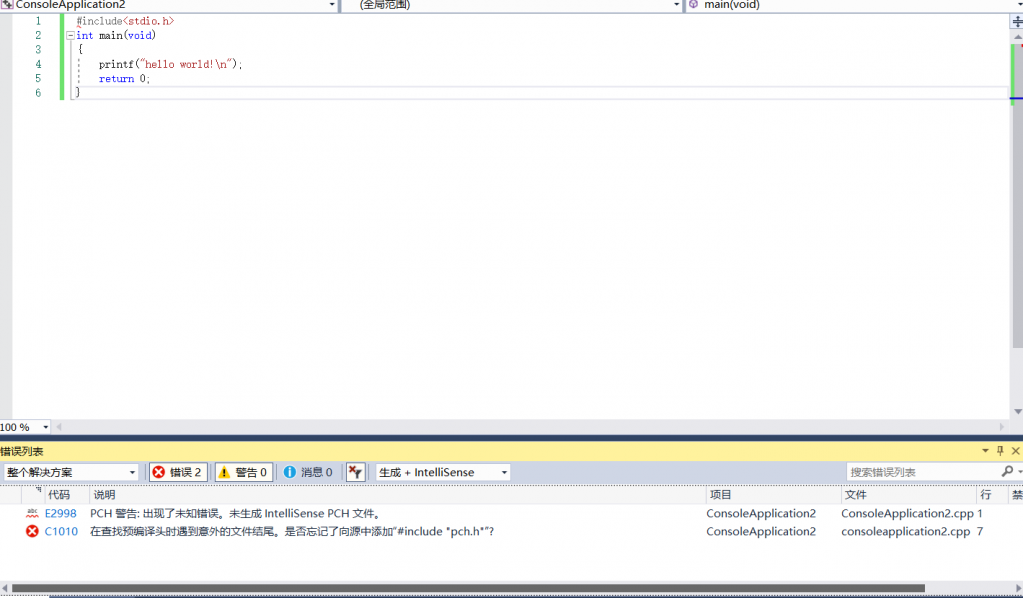Click project cell in the C1010 row
The height and width of the screenshot is (598, 1023).
tap(761, 531)
